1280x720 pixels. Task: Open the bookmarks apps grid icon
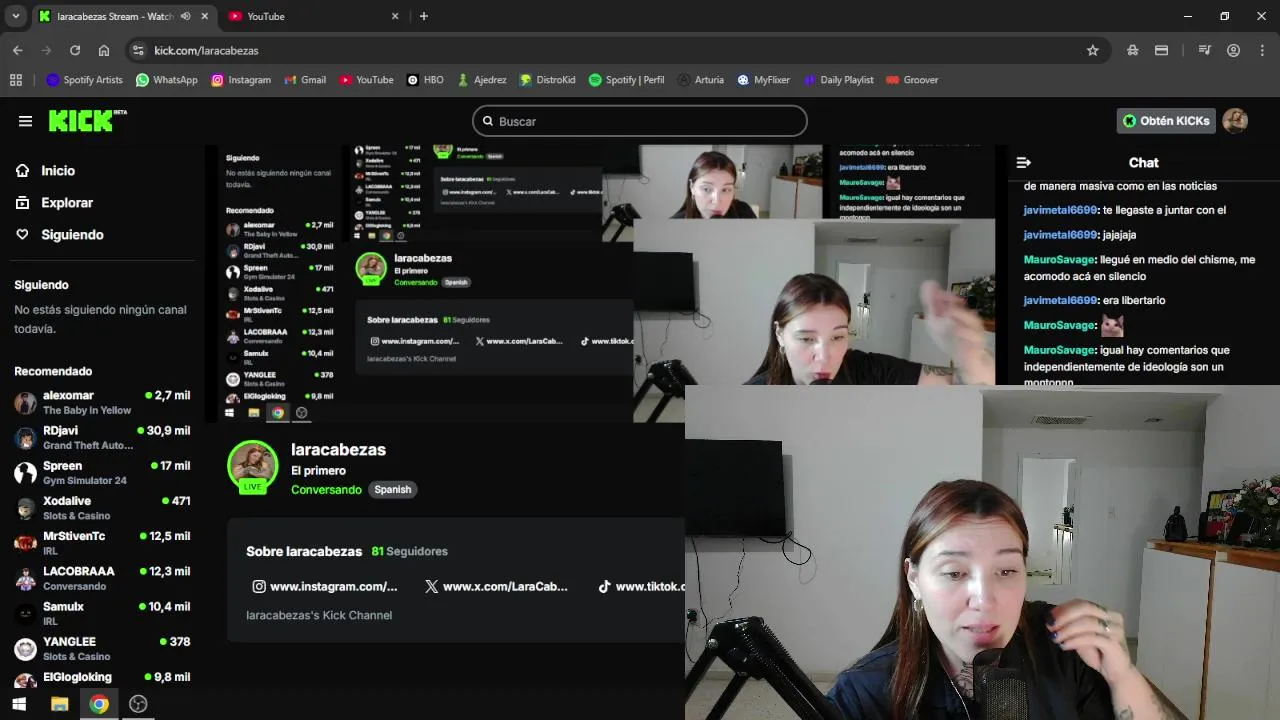tap(15, 80)
